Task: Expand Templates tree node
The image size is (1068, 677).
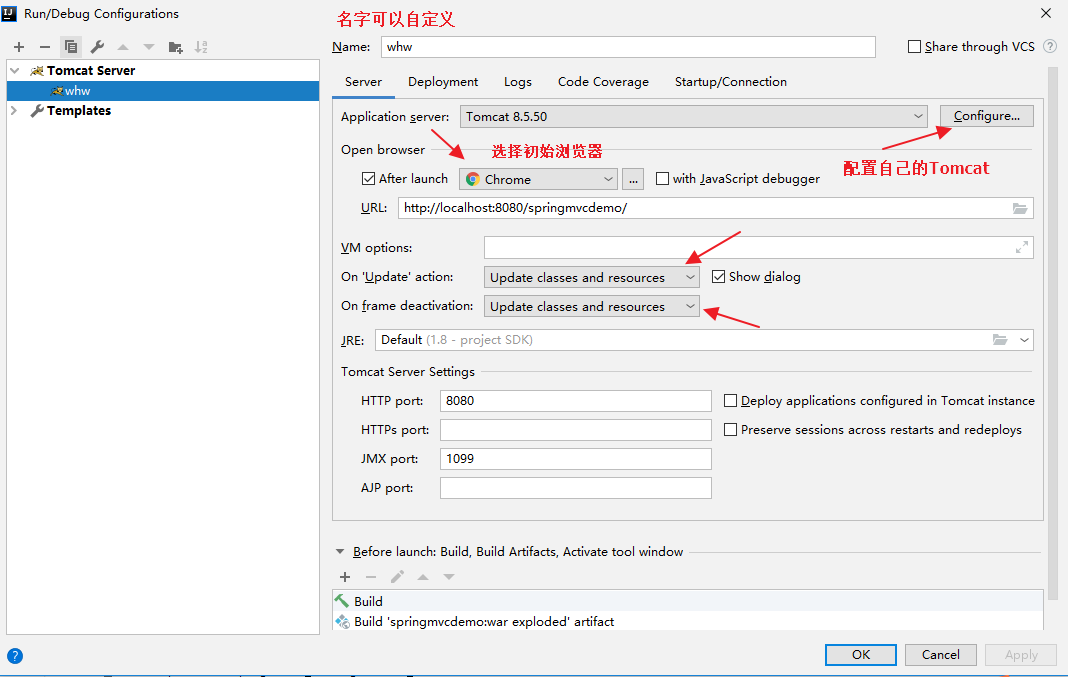Action: tap(14, 110)
